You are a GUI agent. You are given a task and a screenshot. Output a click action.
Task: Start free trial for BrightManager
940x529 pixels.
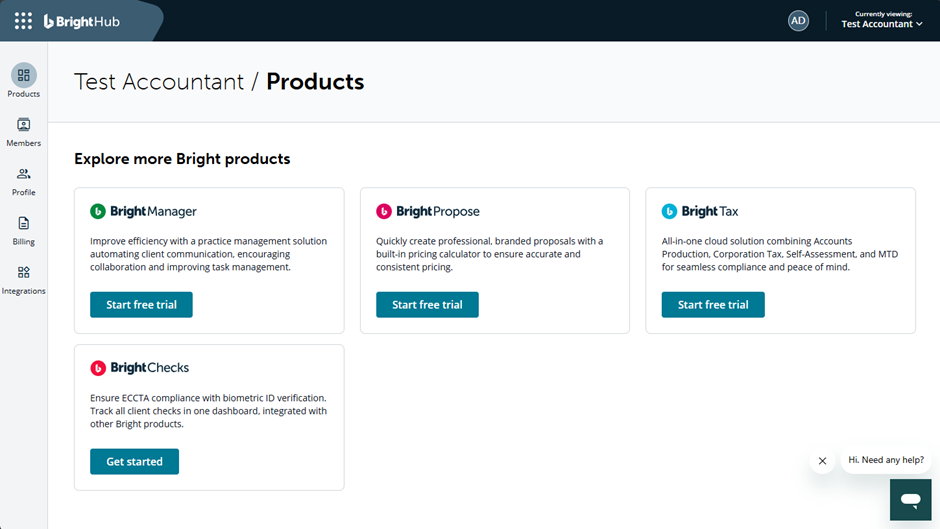pos(141,305)
